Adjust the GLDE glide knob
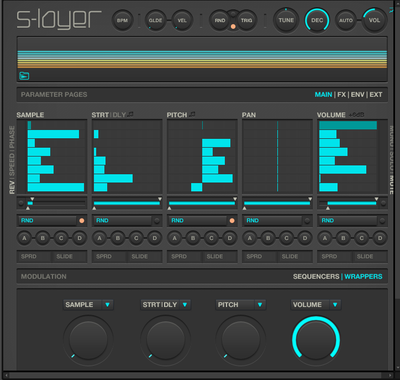 click(155, 21)
